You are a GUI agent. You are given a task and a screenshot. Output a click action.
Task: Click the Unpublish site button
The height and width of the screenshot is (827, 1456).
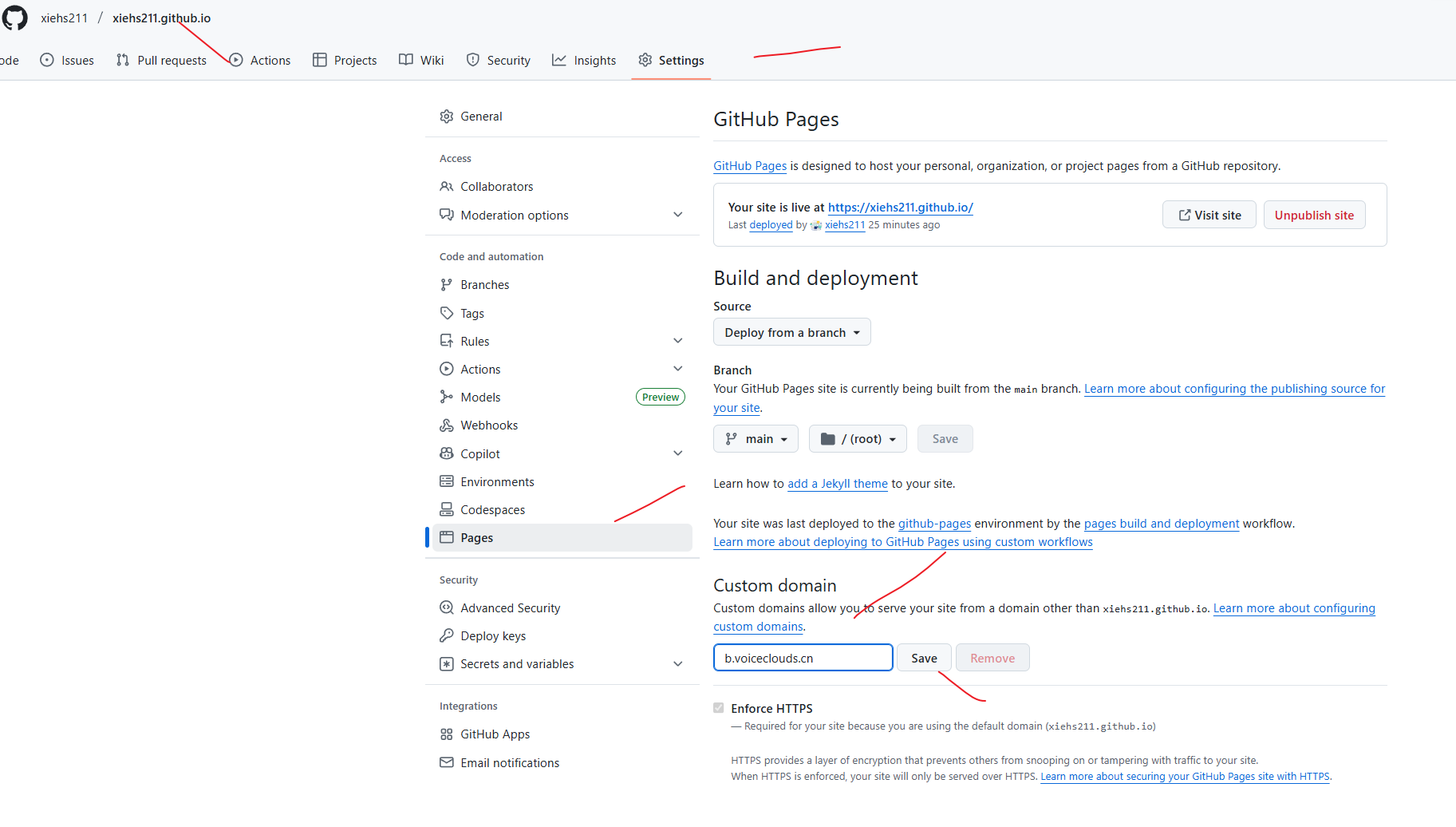coord(1314,215)
